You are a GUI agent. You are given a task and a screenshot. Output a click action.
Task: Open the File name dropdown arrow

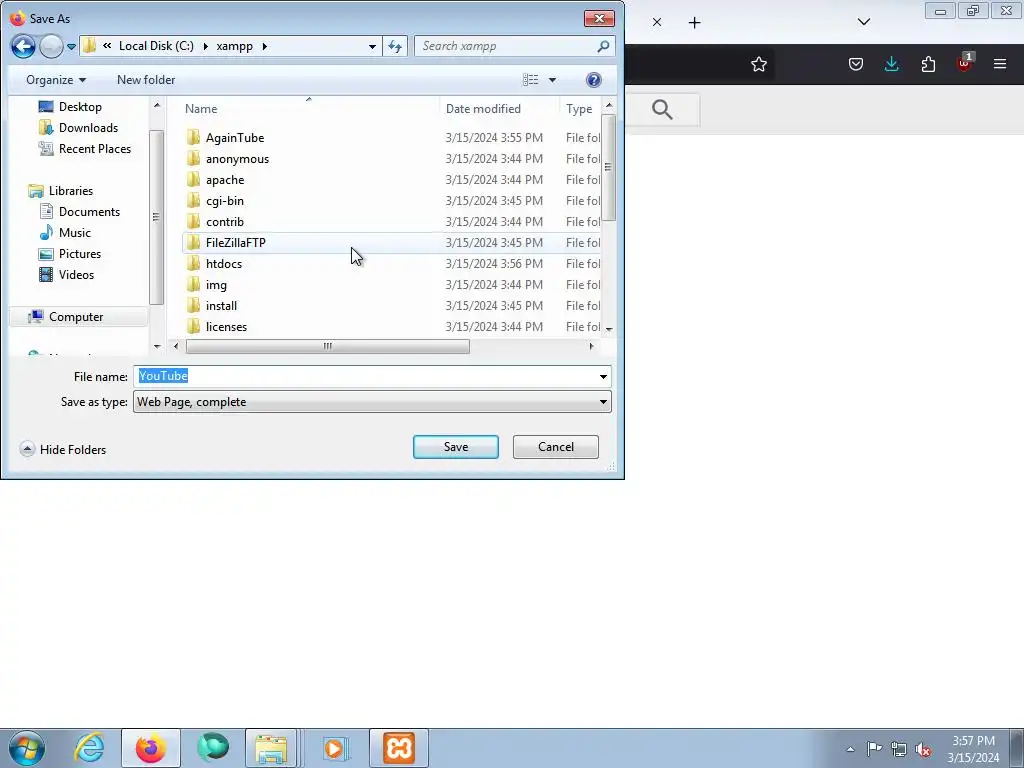tap(603, 377)
